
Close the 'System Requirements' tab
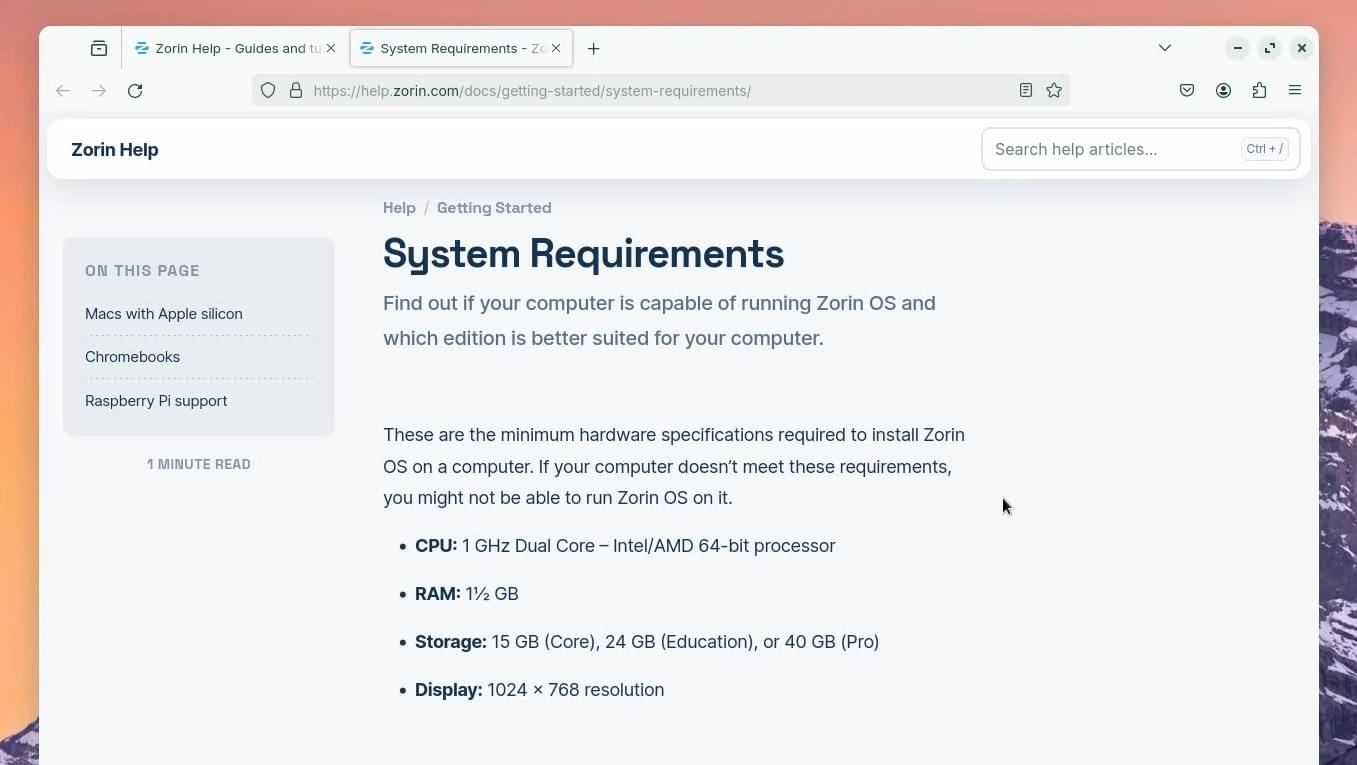click(556, 48)
